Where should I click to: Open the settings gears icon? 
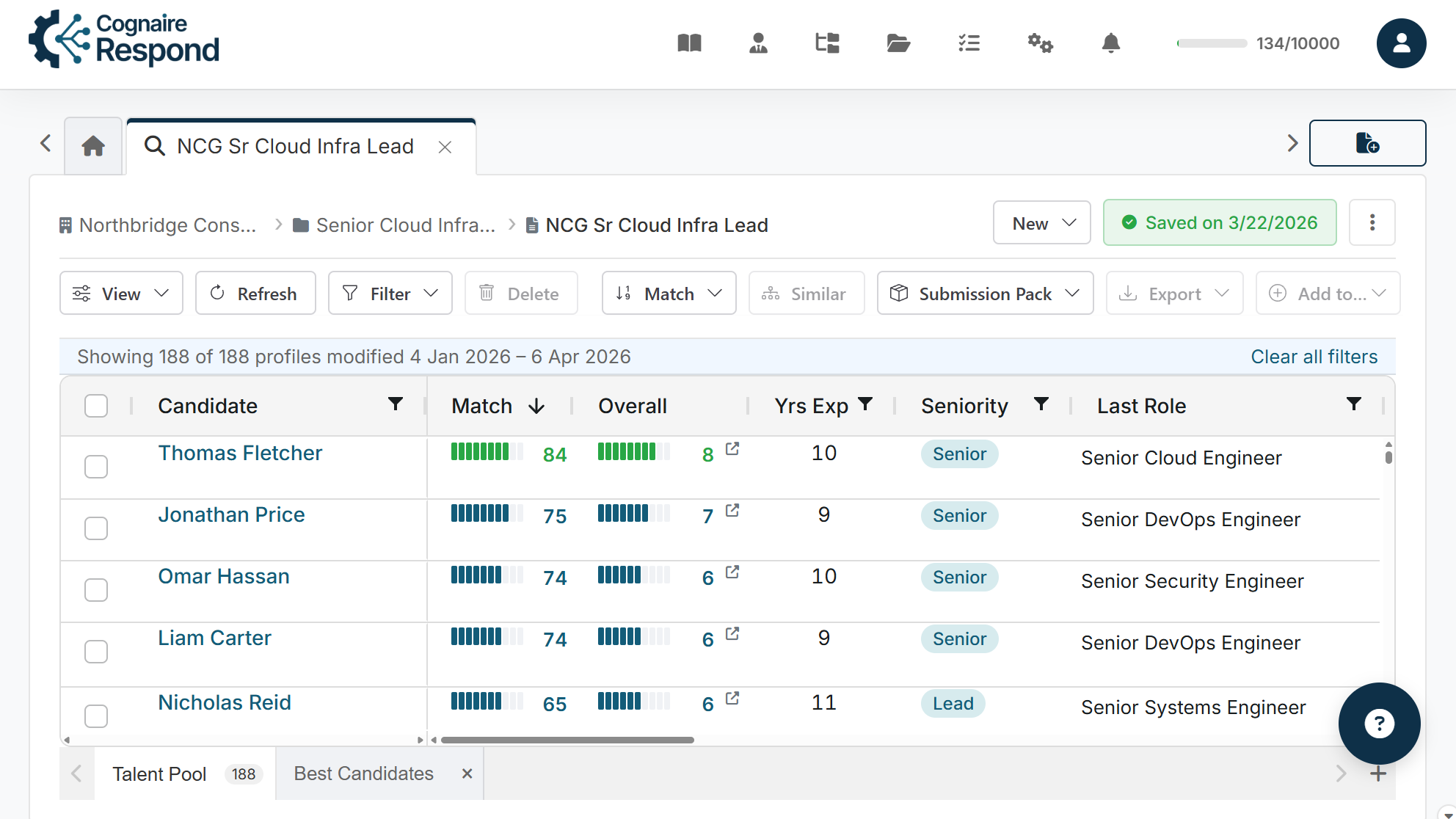pyautogui.click(x=1040, y=43)
